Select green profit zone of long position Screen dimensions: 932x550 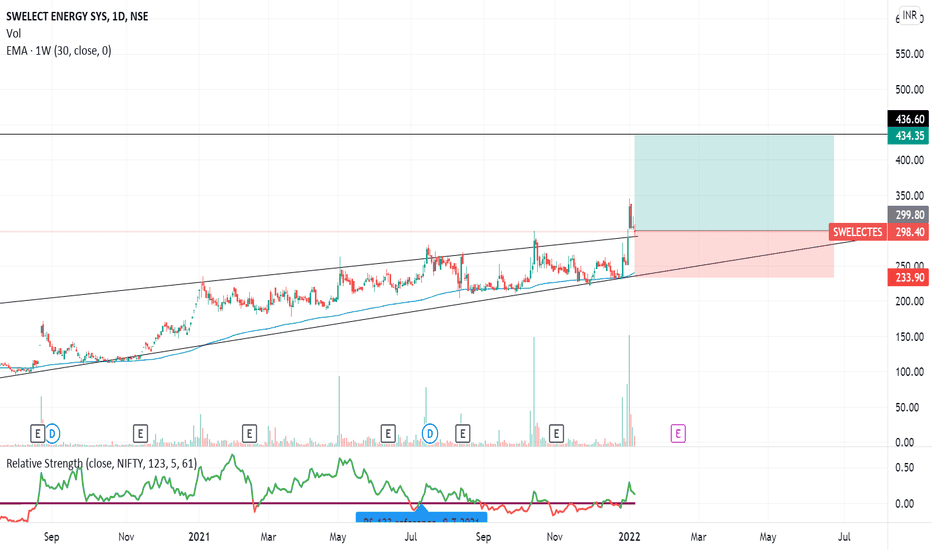coord(734,183)
